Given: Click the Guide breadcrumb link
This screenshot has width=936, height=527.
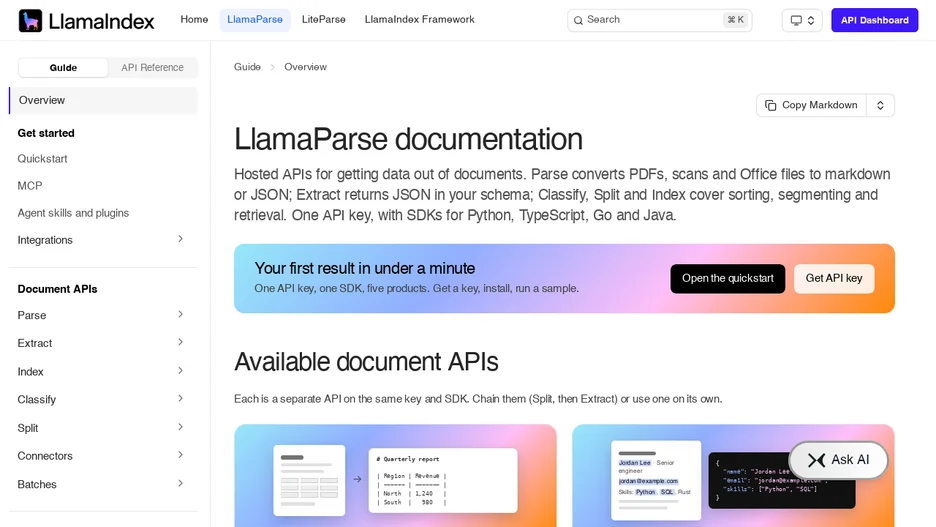Looking at the screenshot, I should point(247,67).
